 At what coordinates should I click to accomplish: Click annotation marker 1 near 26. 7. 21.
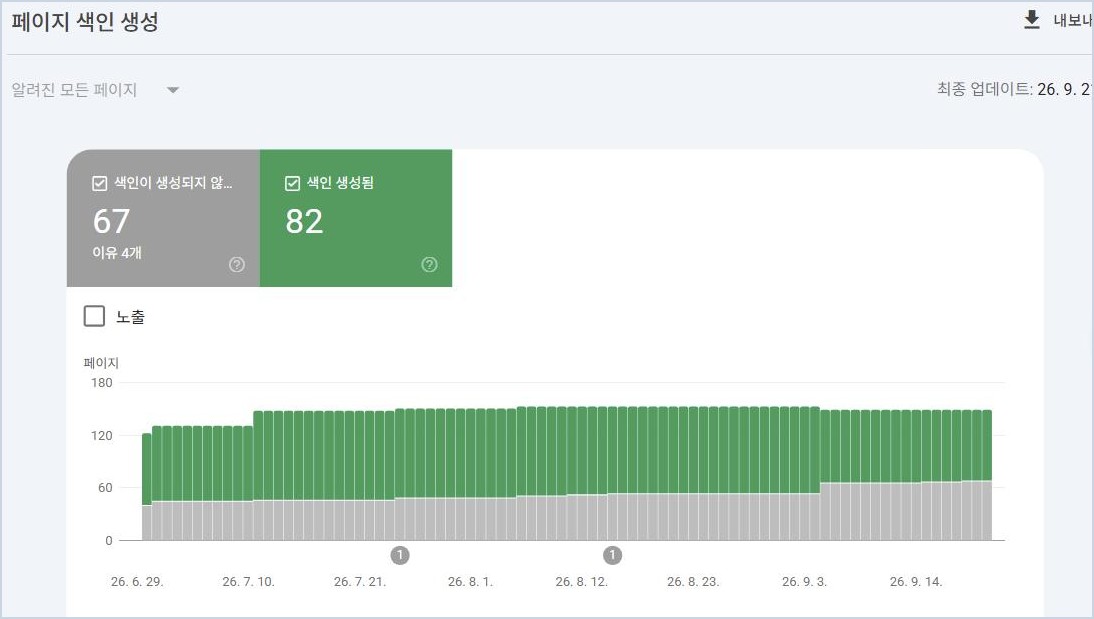(x=400, y=555)
